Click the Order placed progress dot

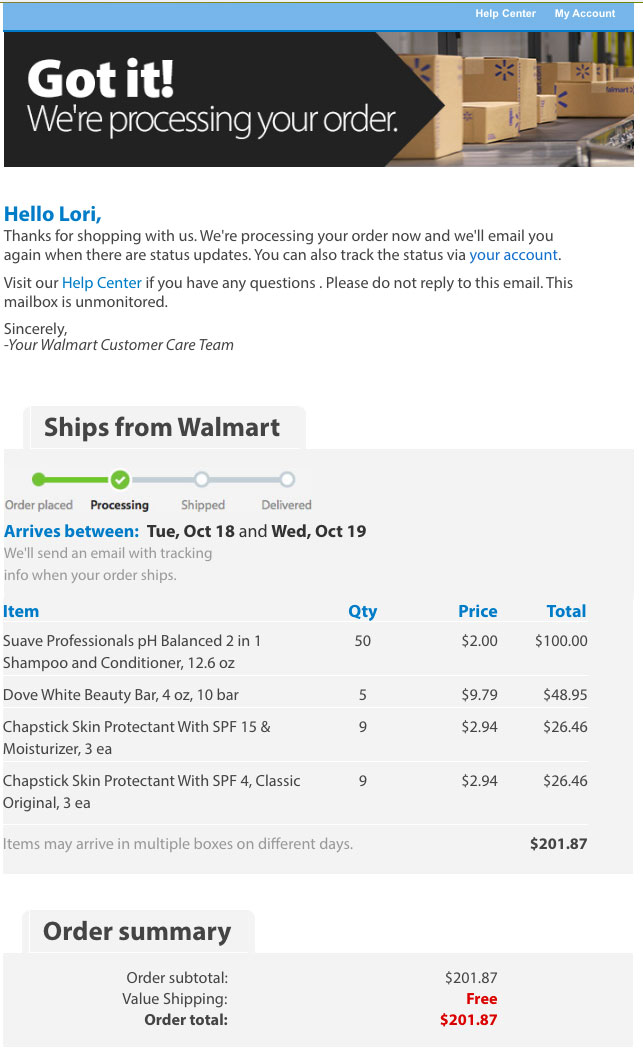(x=39, y=479)
